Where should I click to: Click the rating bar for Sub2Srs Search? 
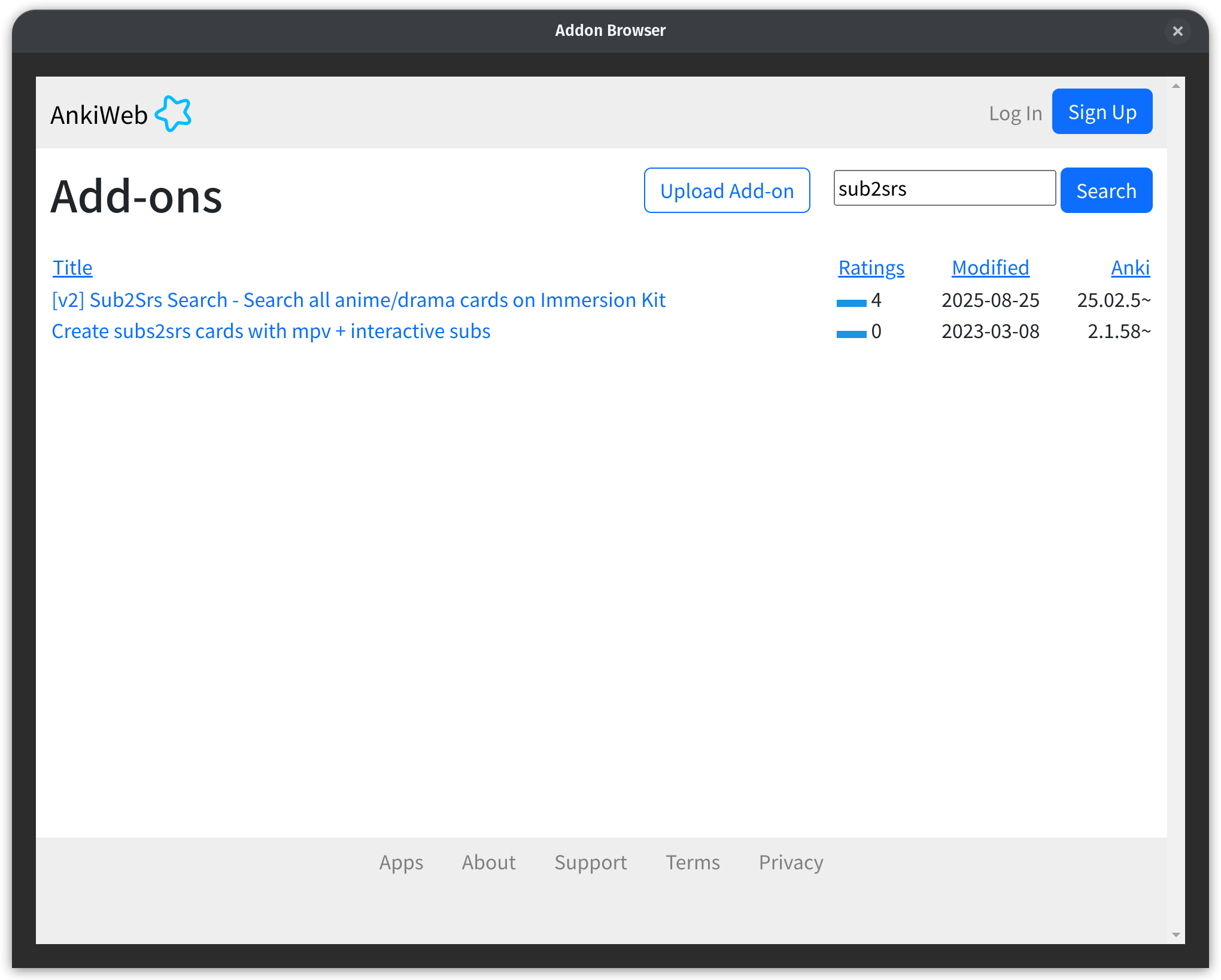point(851,303)
